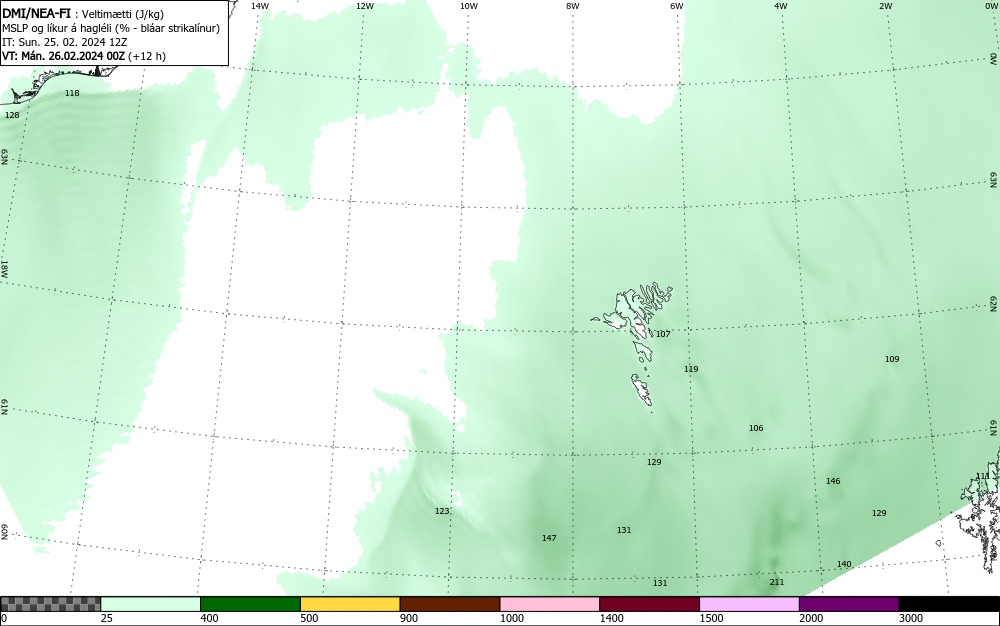Click the '6W' longitude label

(677, 6)
